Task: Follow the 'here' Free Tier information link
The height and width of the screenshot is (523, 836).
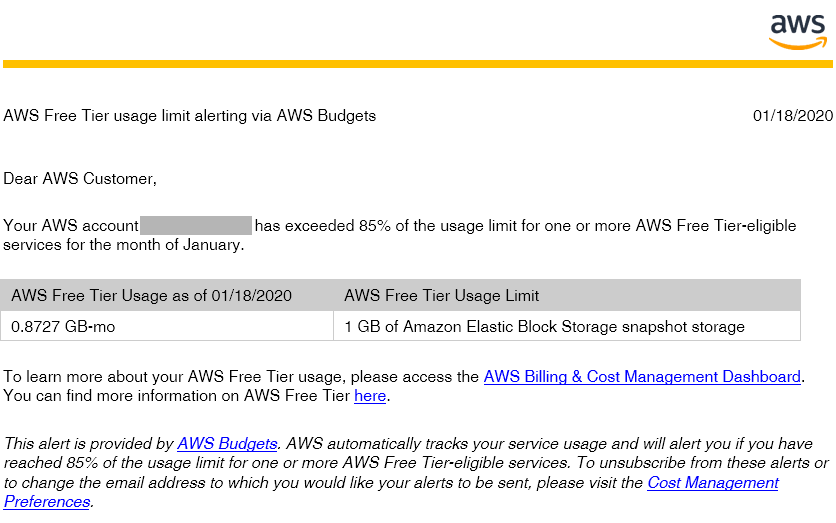Action: pos(370,396)
